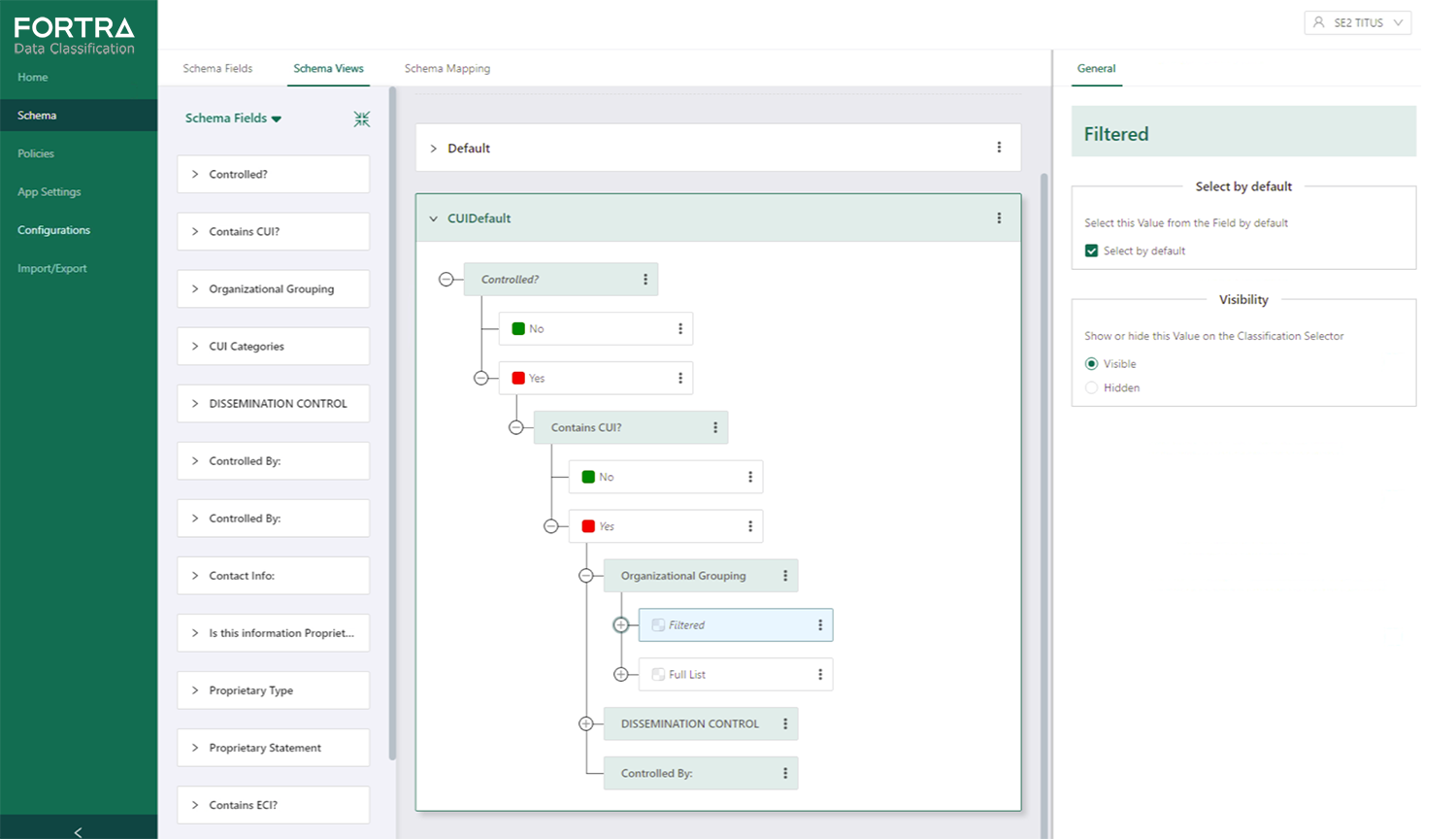Select the Hidden visibility radio button

tap(1091, 387)
